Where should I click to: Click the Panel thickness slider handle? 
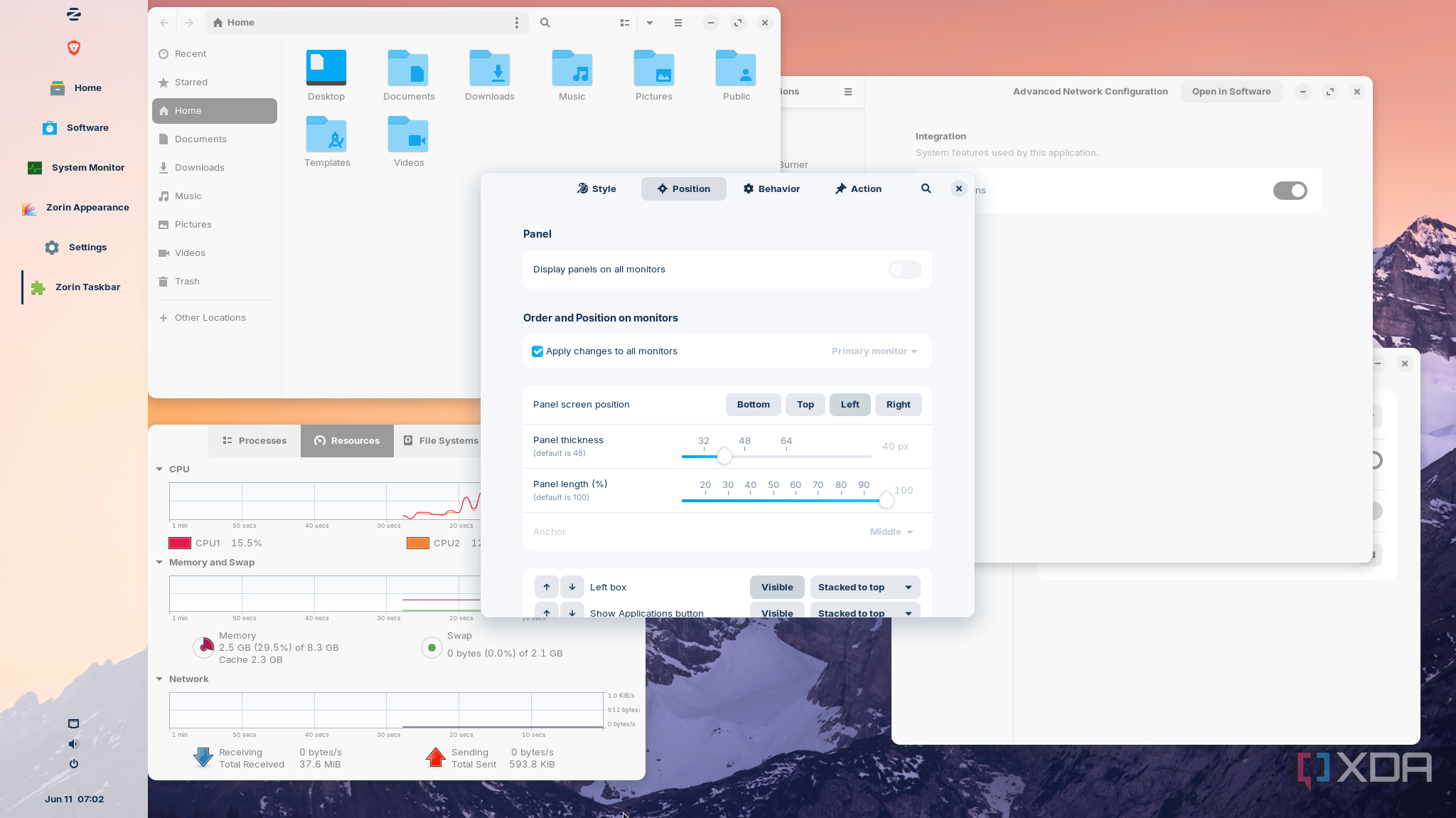(x=724, y=456)
